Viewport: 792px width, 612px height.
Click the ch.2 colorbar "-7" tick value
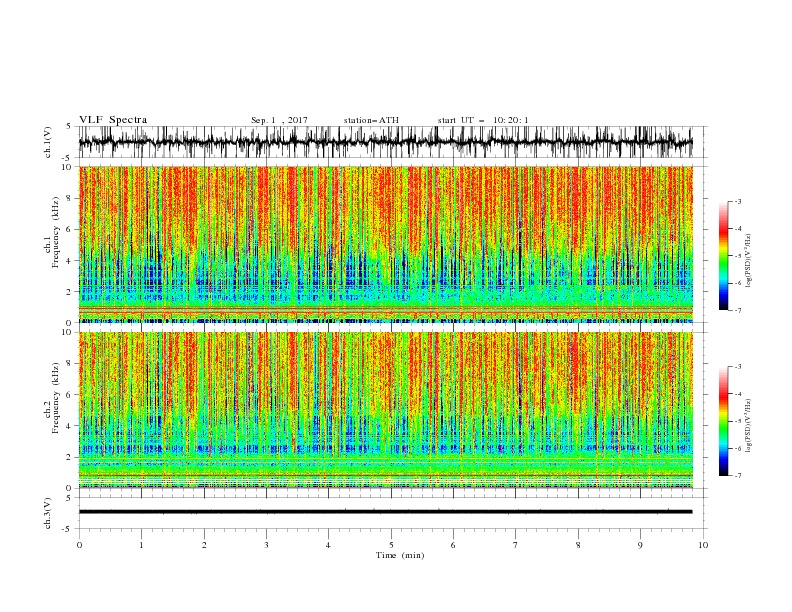click(x=737, y=476)
